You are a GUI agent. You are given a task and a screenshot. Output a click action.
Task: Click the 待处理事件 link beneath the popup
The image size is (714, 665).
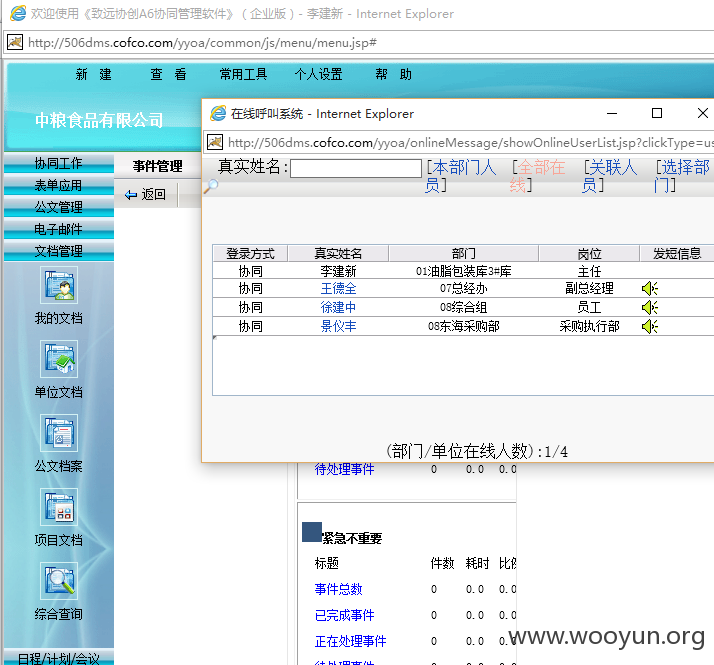pyautogui.click(x=344, y=469)
